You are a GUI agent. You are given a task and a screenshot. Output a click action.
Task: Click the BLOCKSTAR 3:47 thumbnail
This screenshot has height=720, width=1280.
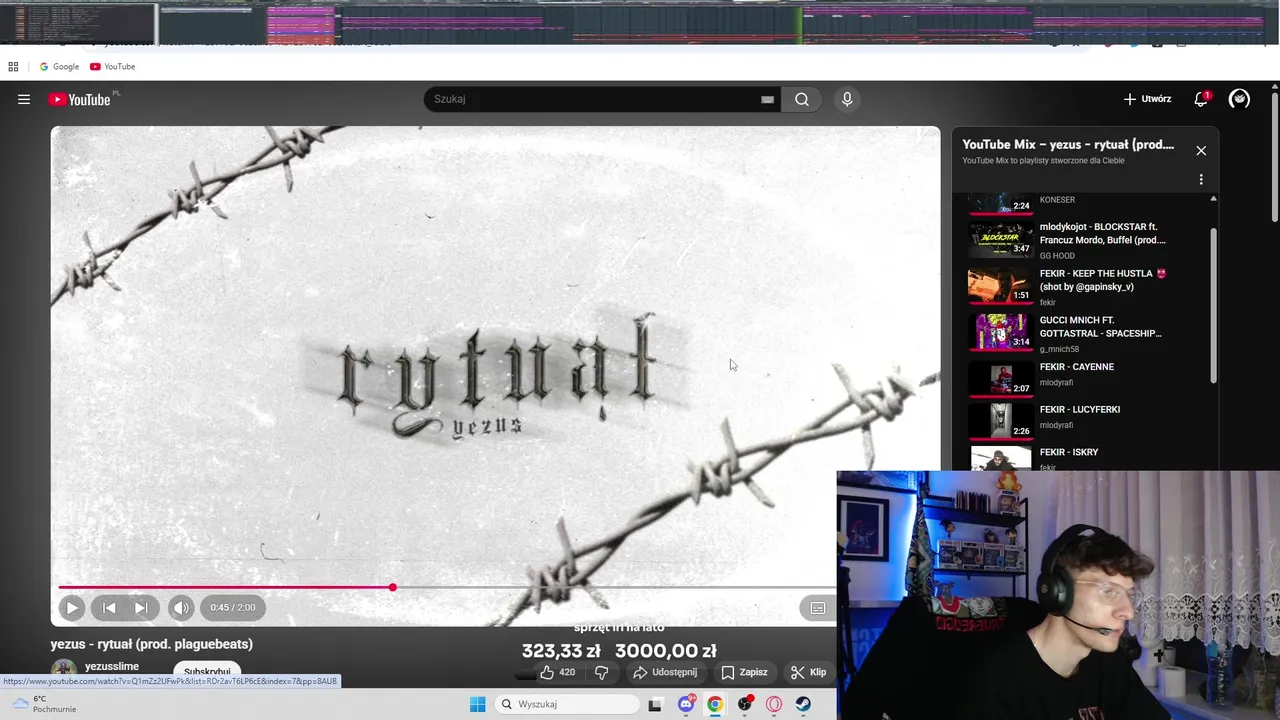(x=1001, y=239)
